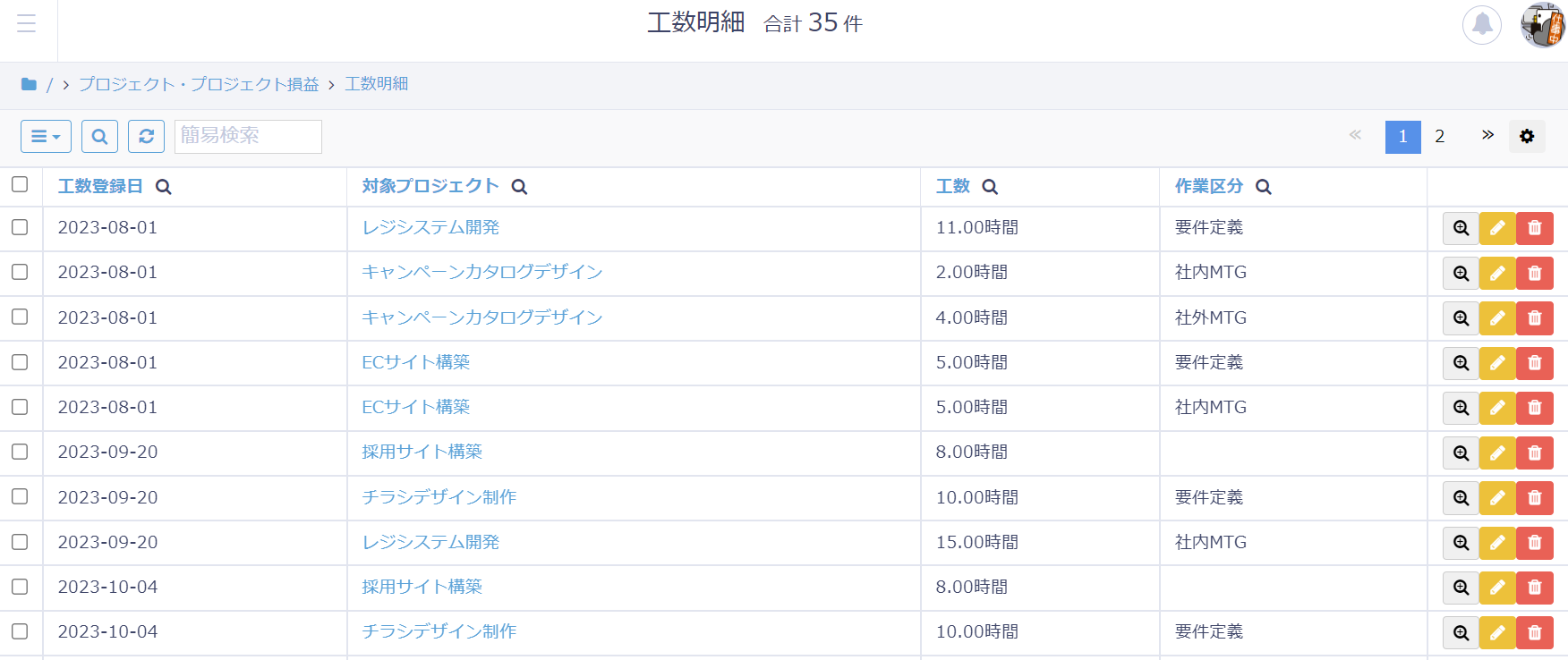View details of first レジシステム開発 row
Image resolution: width=1568 pixels, height=660 pixels.
(x=1461, y=228)
